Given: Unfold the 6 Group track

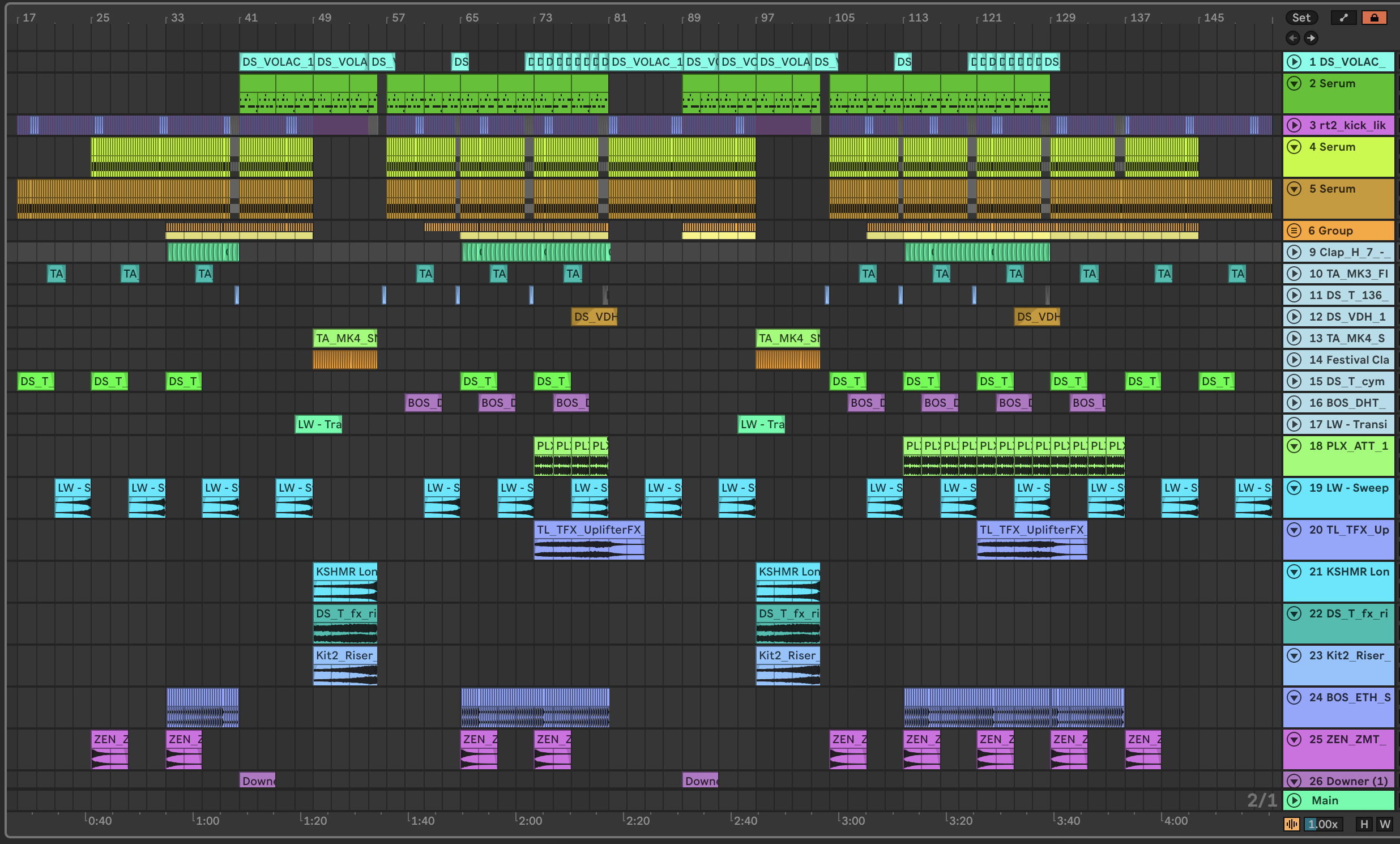Looking at the screenshot, I should pos(1294,231).
